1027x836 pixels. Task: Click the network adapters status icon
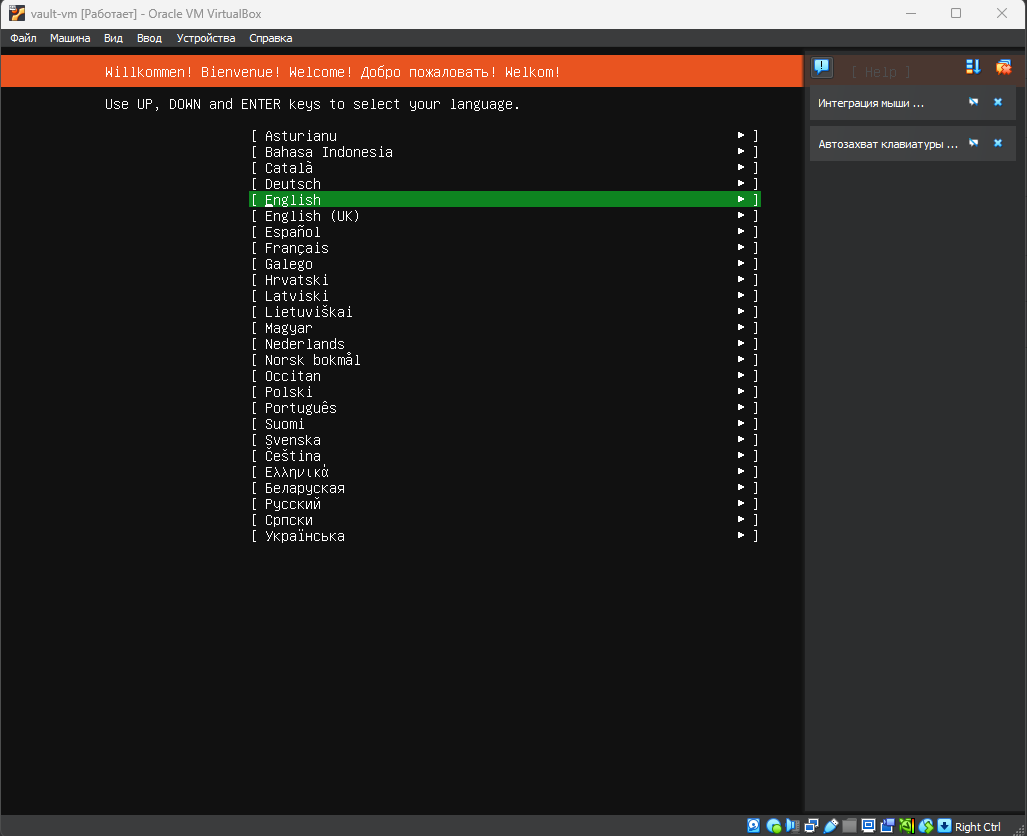click(x=812, y=826)
